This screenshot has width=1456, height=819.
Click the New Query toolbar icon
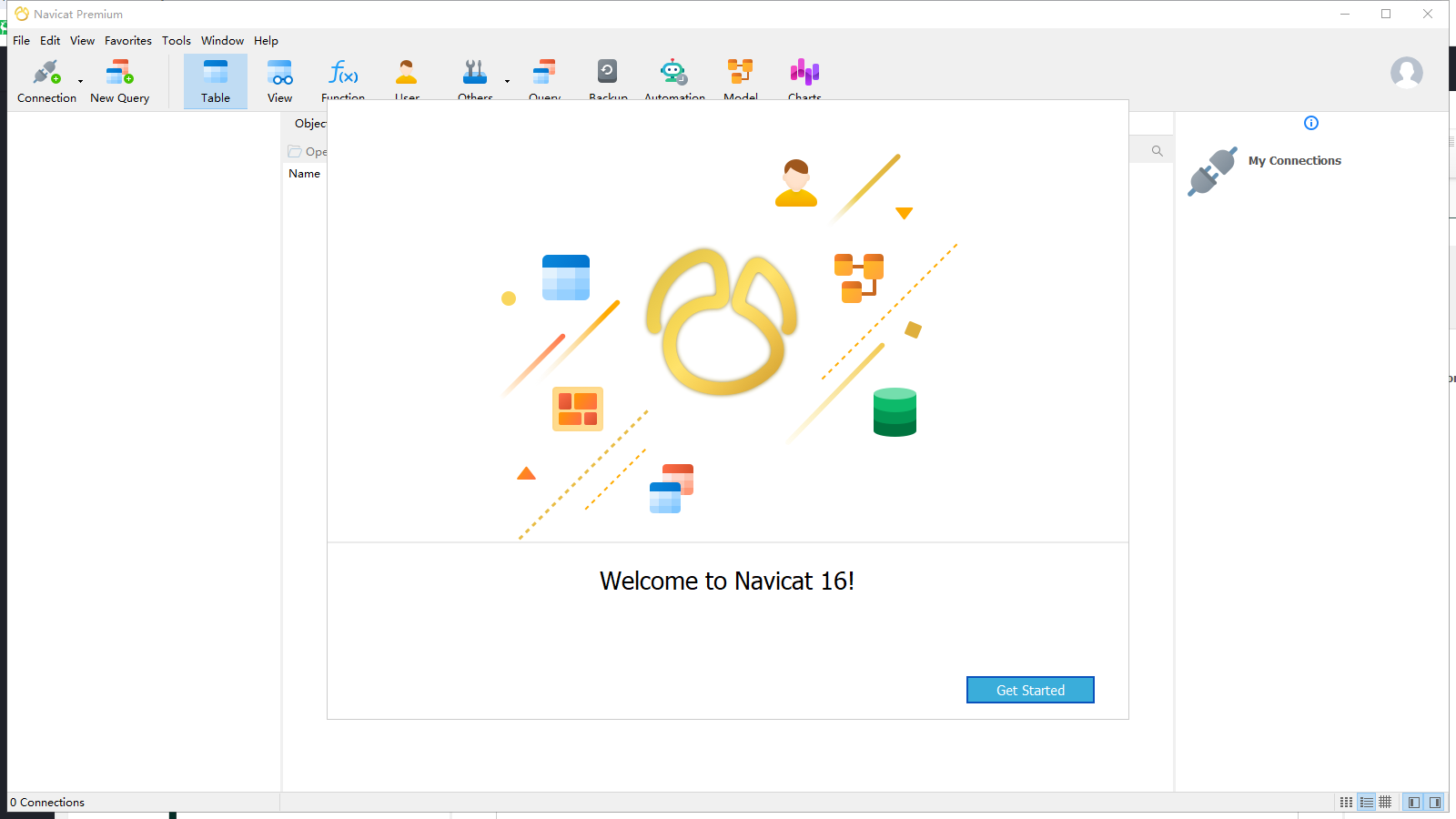119,80
